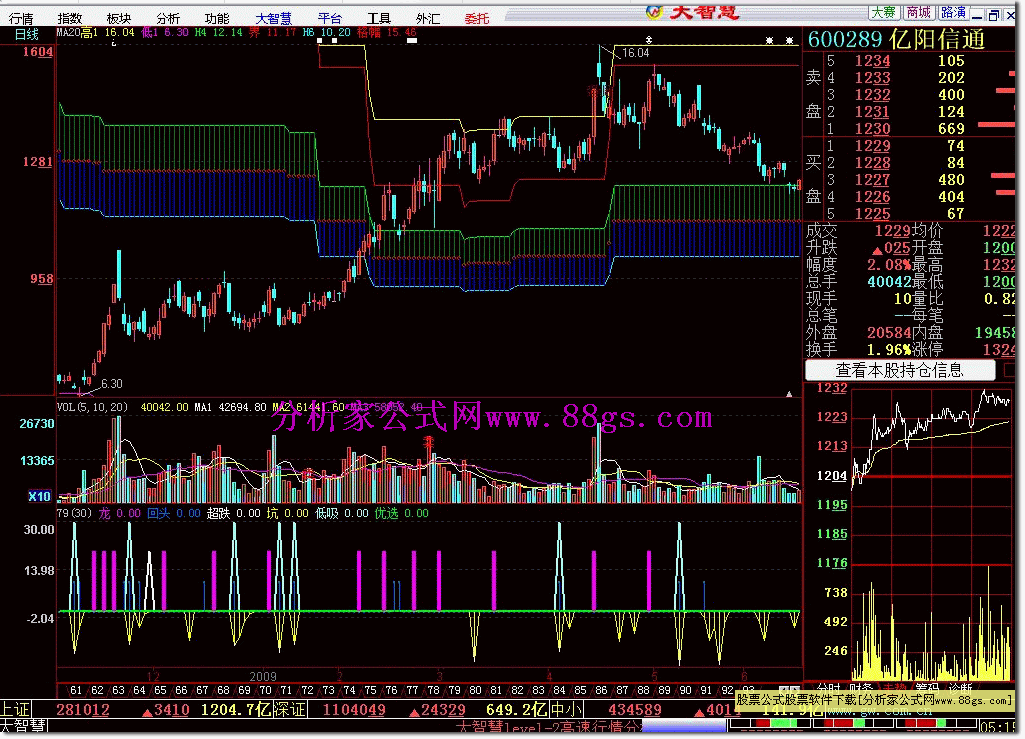Click sell-1 price 1230
The width and height of the screenshot is (1025, 739).
click(872, 129)
